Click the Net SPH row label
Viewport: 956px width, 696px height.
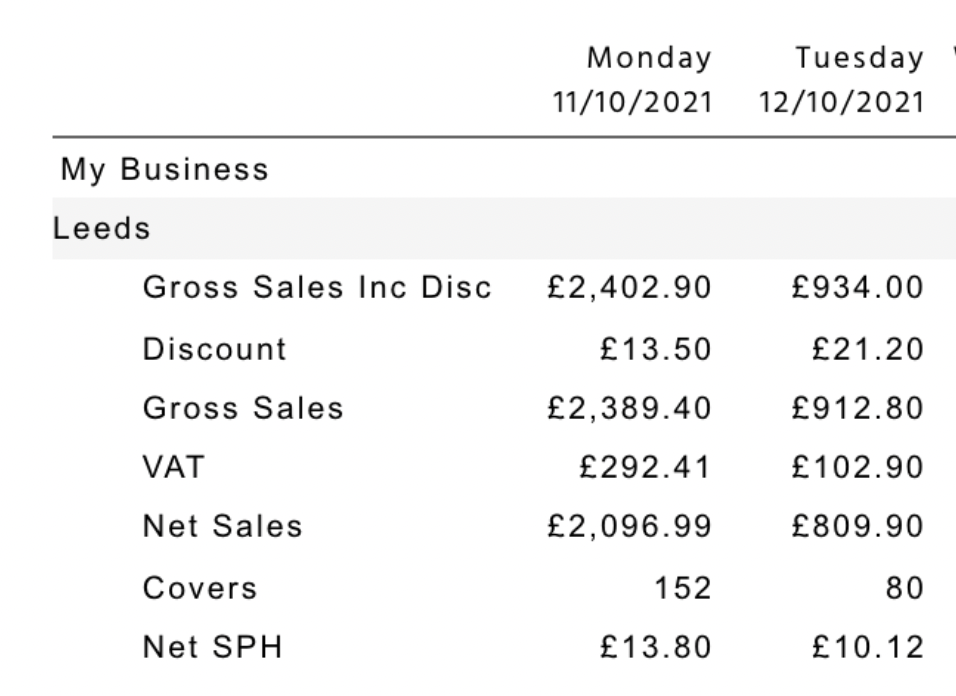coord(212,648)
